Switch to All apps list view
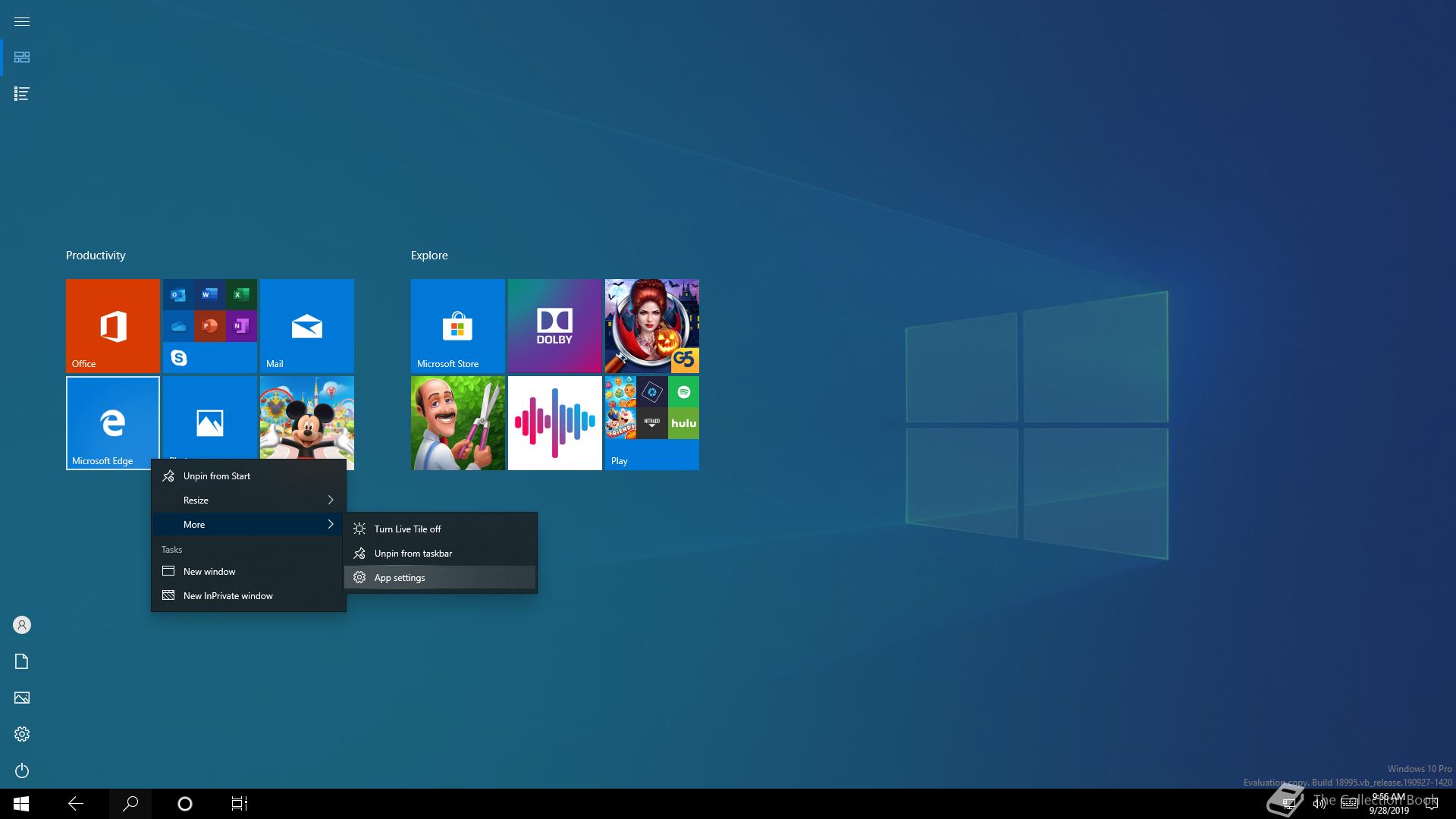 pyautogui.click(x=22, y=94)
